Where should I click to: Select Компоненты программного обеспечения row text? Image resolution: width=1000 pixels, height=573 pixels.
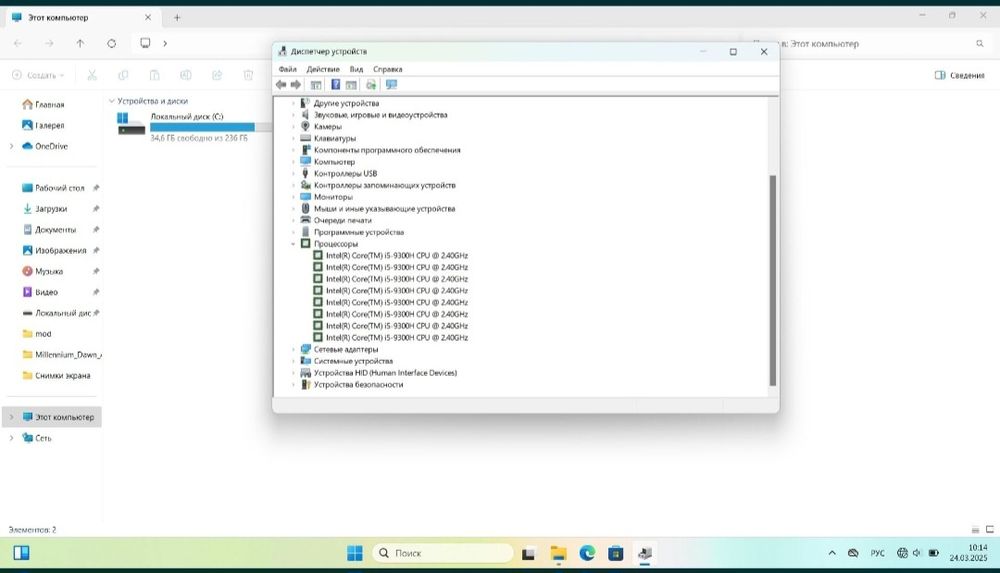click(x=387, y=150)
